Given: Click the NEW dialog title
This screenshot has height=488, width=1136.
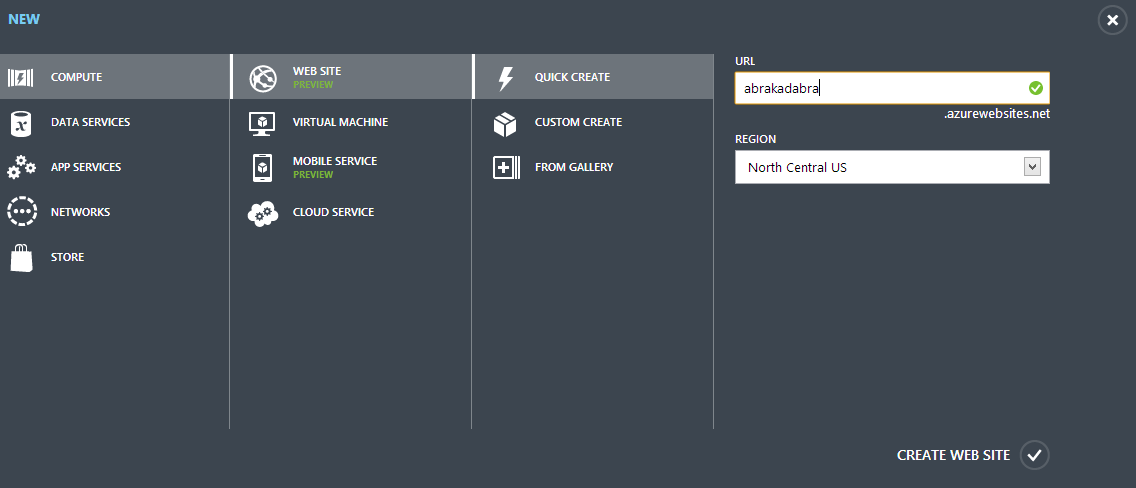Looking at the screenshot, I should click(24, 20).
